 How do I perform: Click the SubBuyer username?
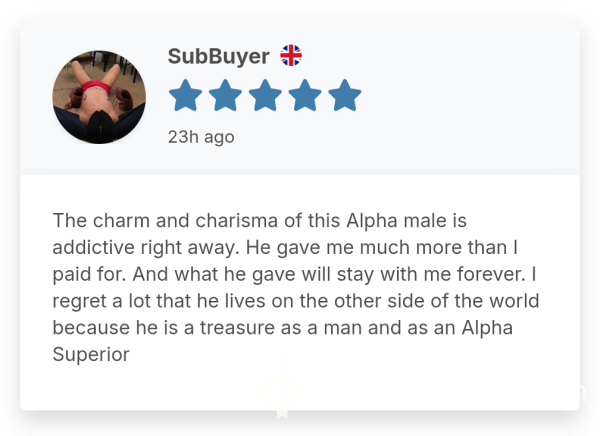(218, 56)
